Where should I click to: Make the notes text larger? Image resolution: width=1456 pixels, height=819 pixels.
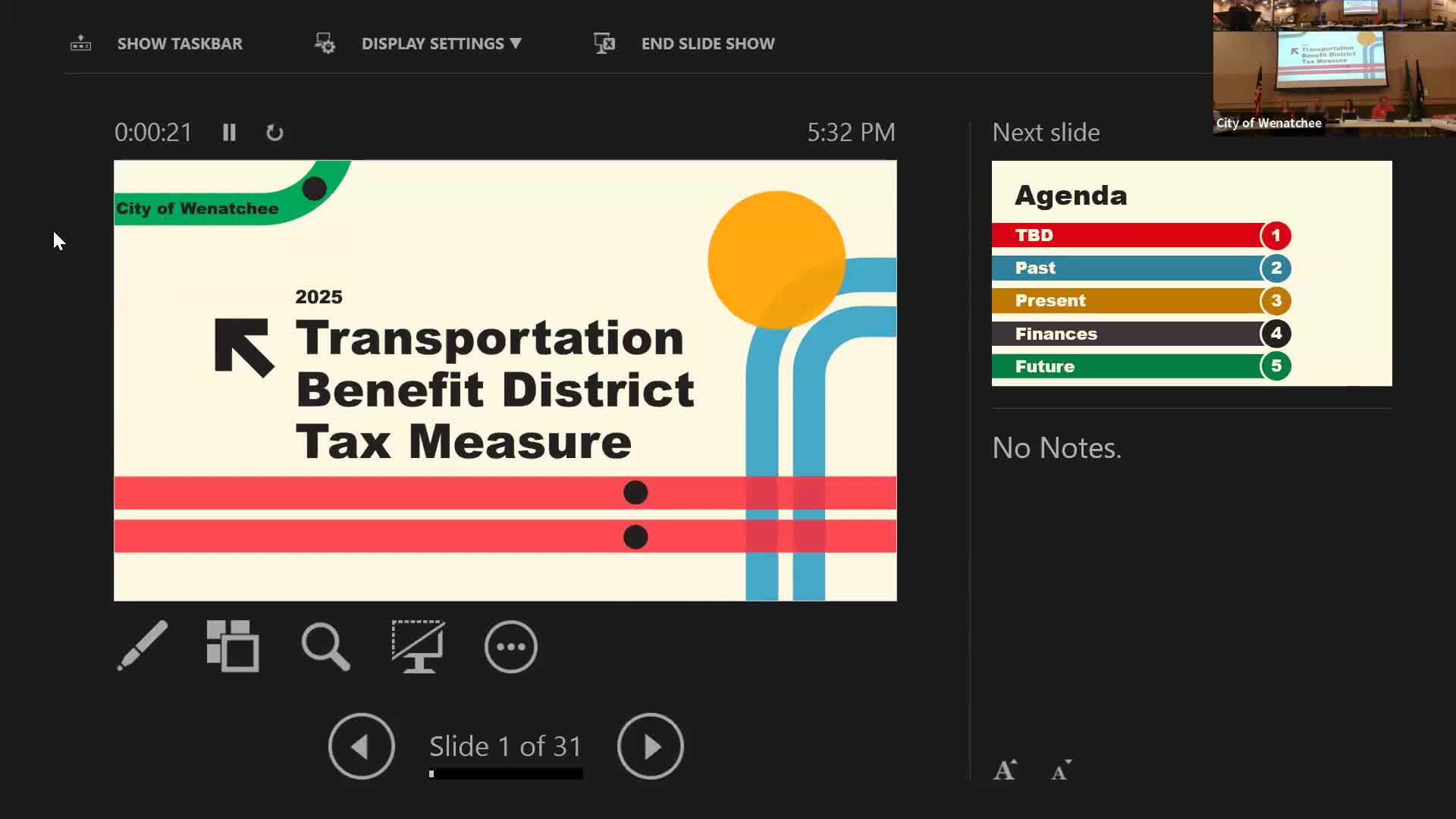click(1005, 770)
